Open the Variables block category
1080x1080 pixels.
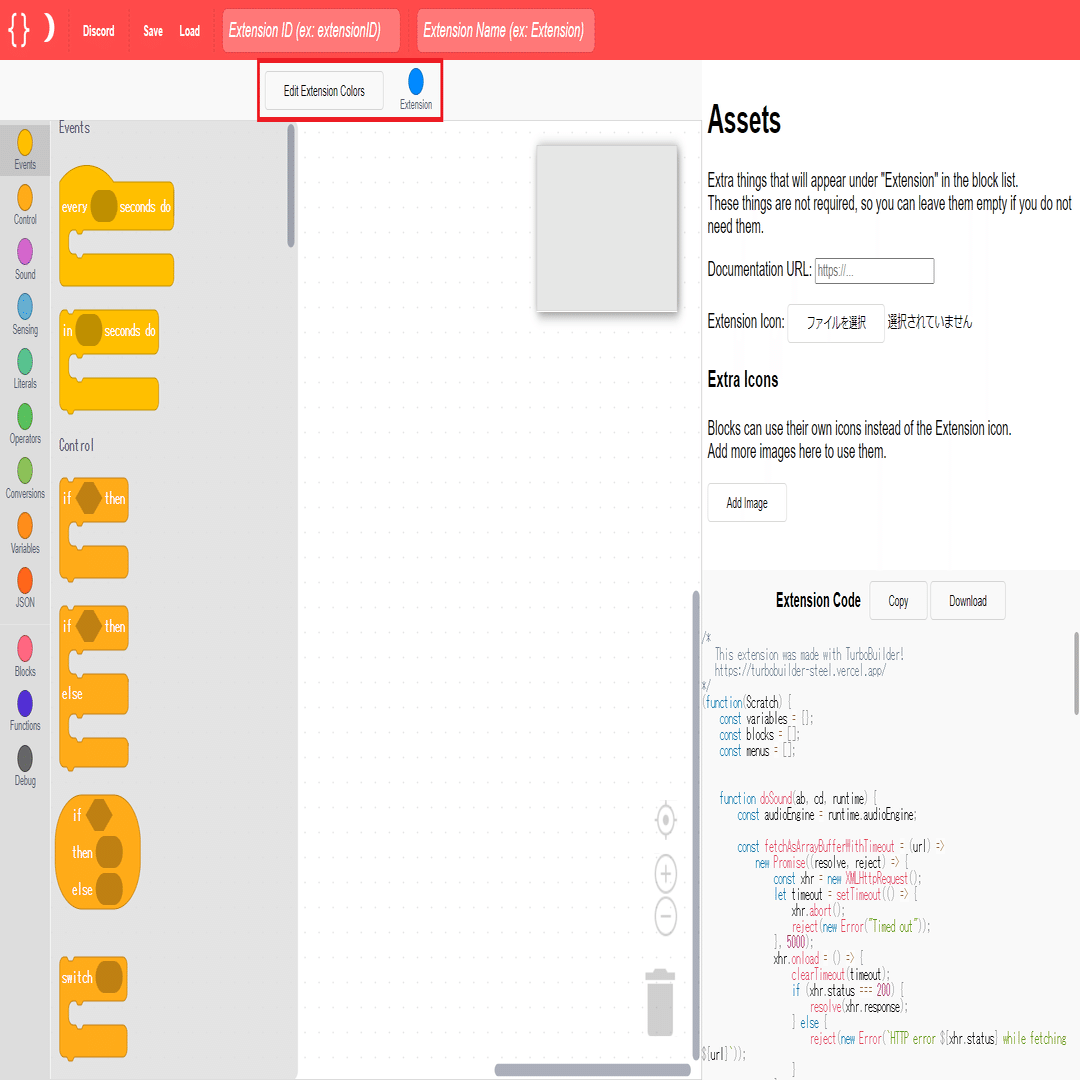[x=25, y=534]
